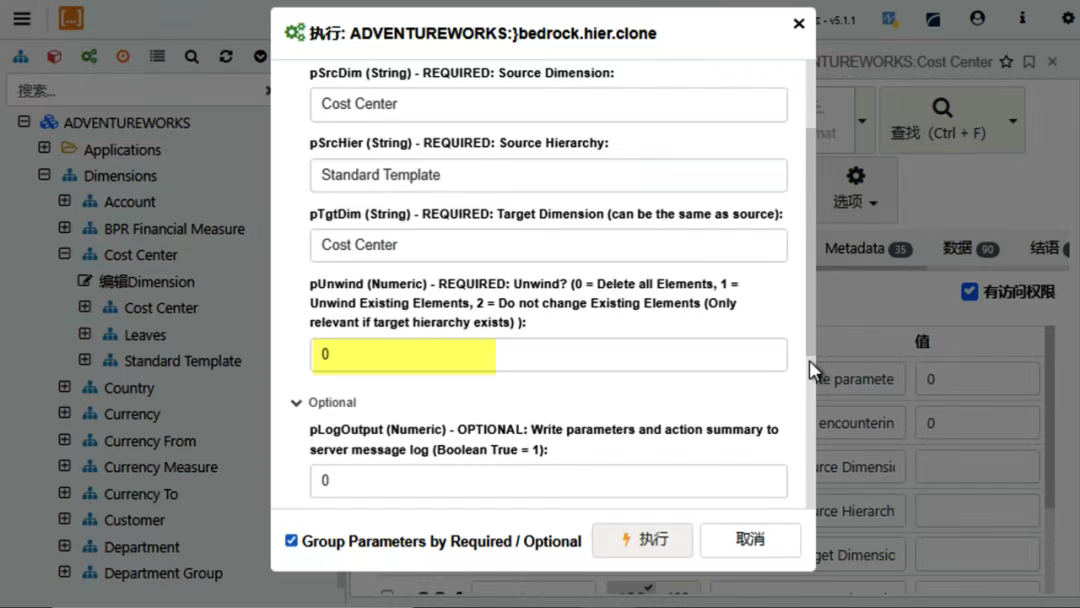Close the Cost Center tab
The image size is (1080, 608).
[1052, 62]
